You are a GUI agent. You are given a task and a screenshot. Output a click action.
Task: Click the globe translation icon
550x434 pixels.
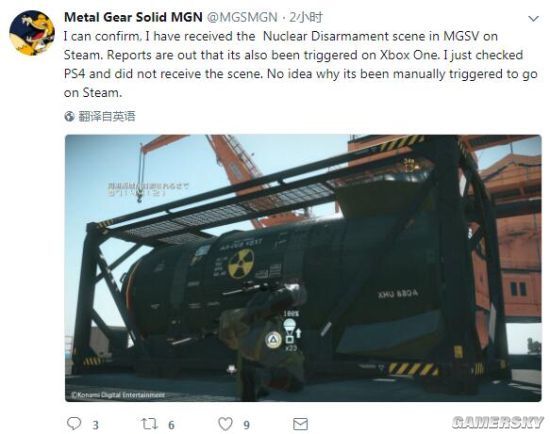[69, 116]
